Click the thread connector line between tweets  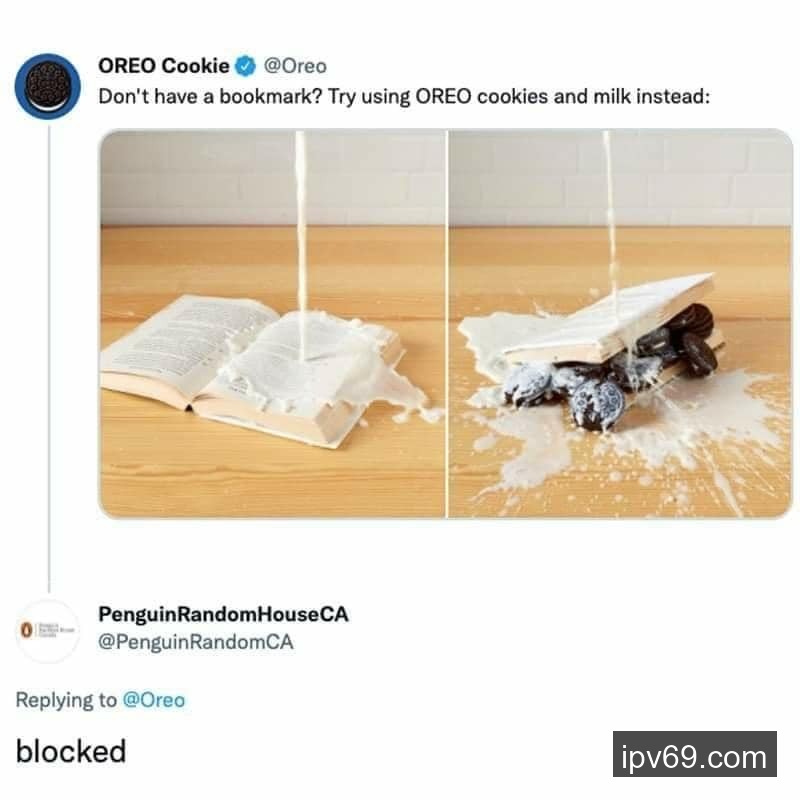(49, 357)
